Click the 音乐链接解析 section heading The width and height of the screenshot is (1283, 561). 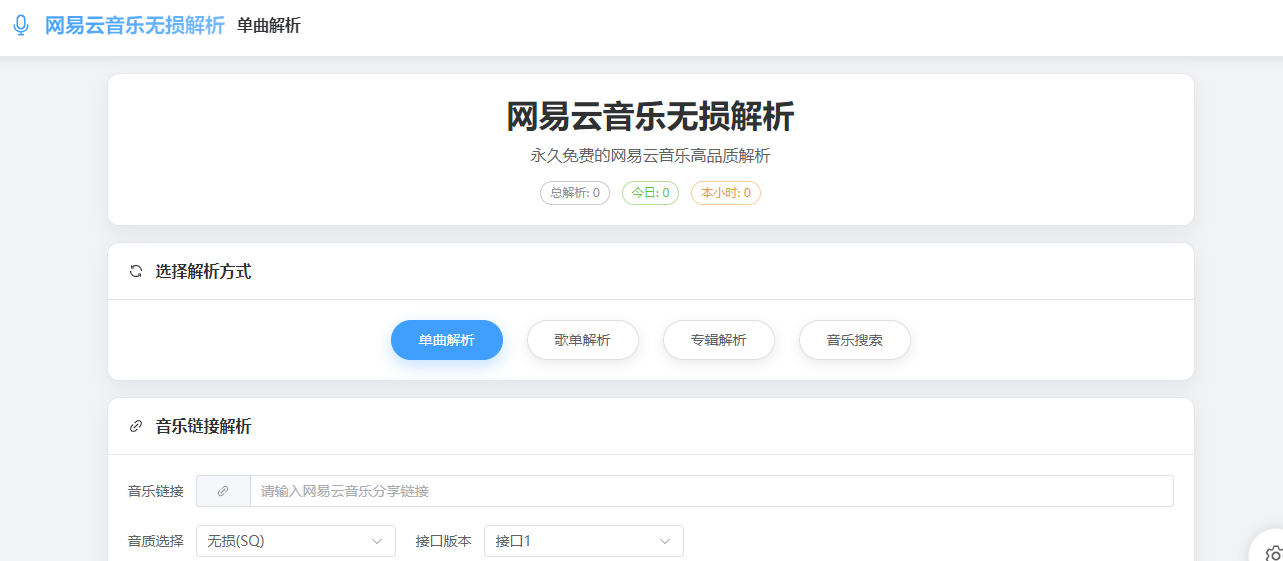(x=204, y=426)
